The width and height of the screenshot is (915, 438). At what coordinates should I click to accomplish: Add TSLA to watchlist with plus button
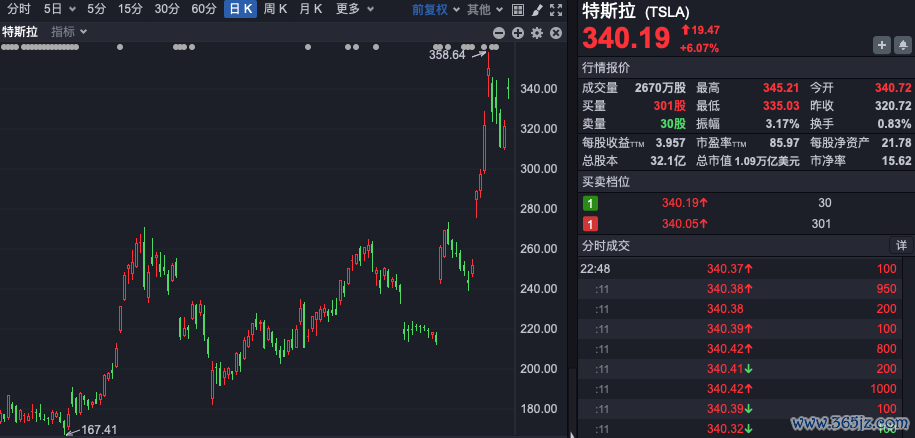click(881, 45)
